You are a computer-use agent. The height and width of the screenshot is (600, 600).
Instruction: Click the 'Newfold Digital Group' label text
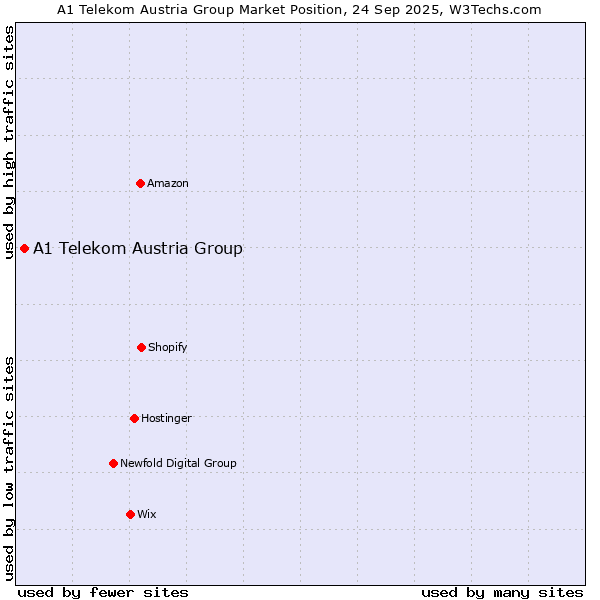click(178, 463)
